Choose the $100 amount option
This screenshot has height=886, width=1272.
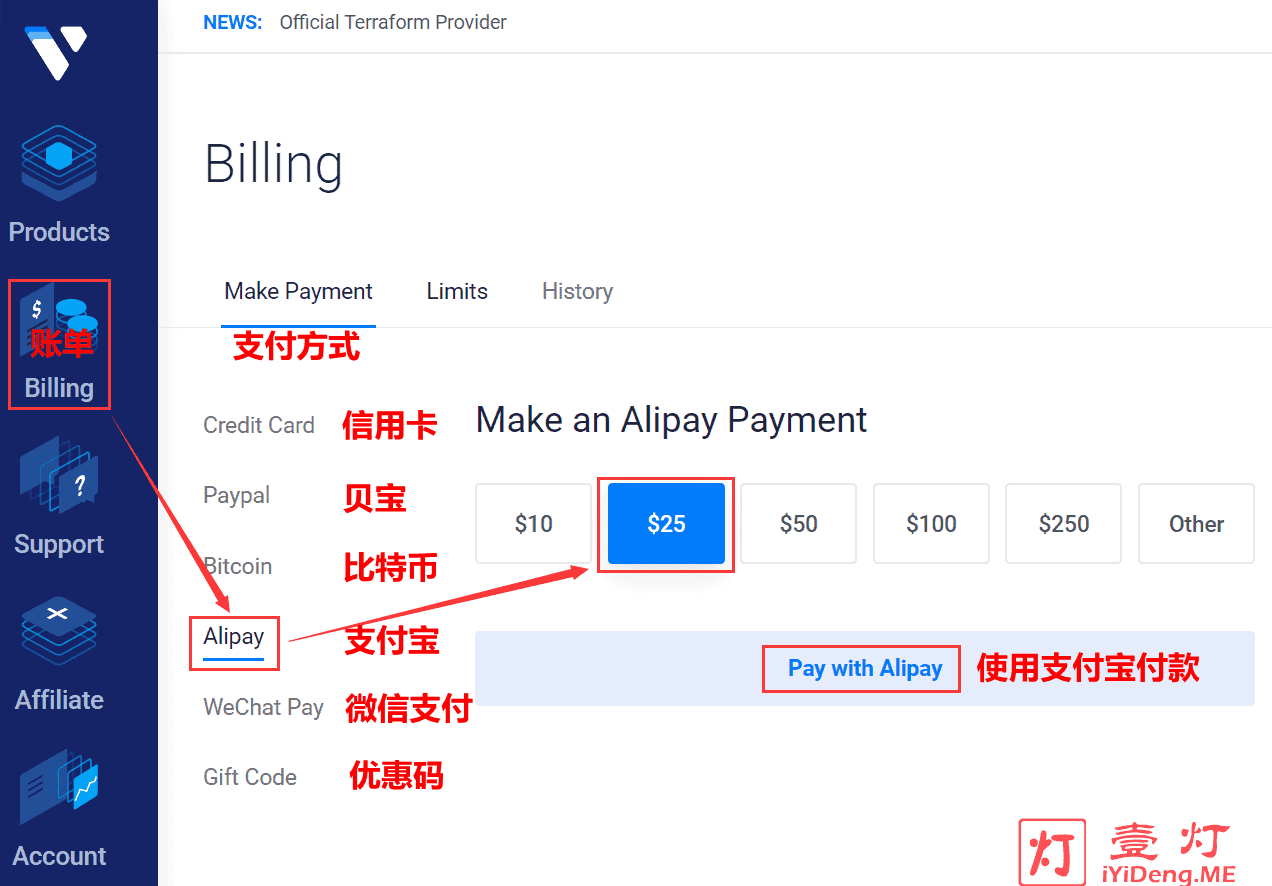point(931,524)
